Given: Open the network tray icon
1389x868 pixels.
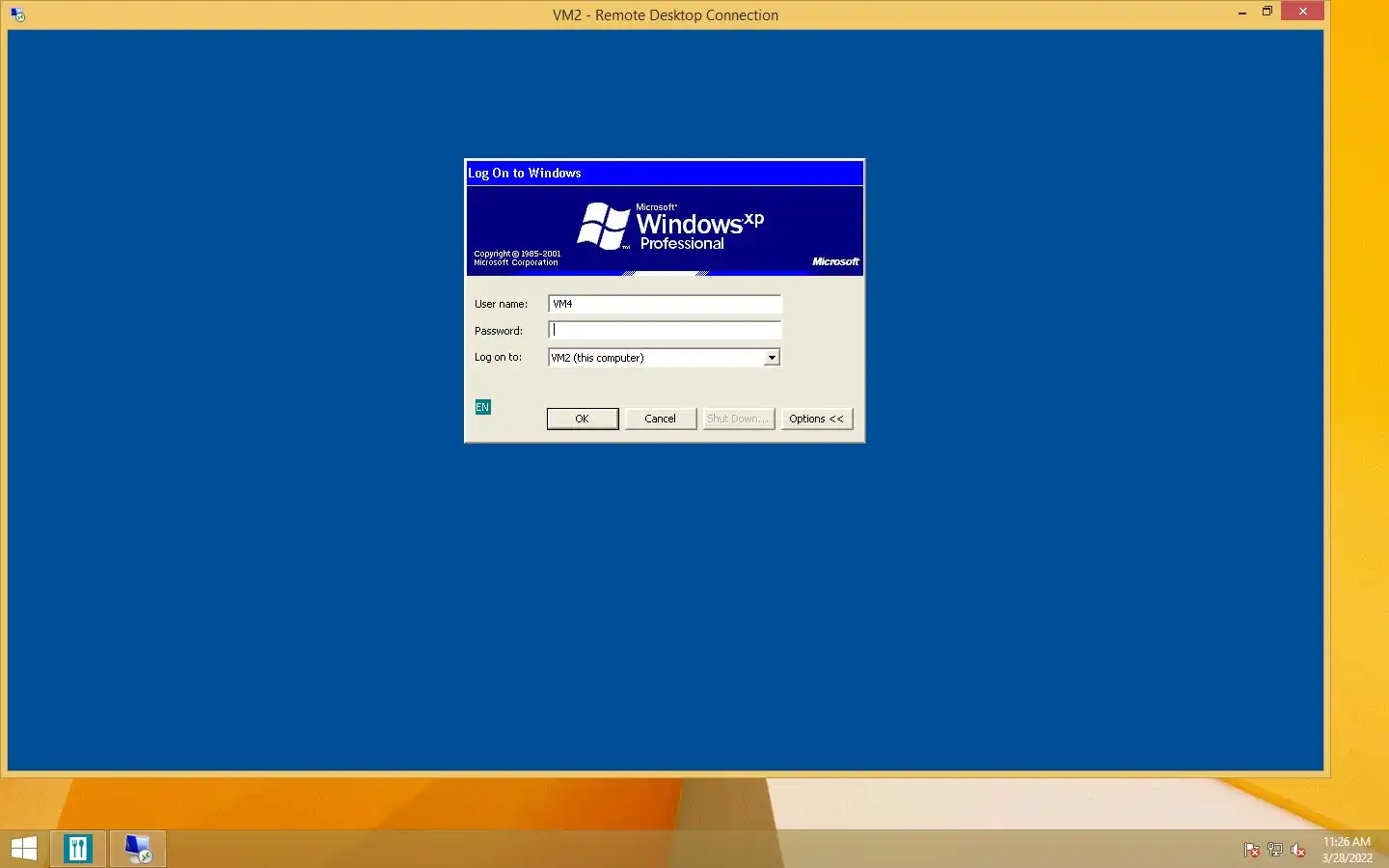Looking at the screenshot, I should click(x=1274, y=850).
